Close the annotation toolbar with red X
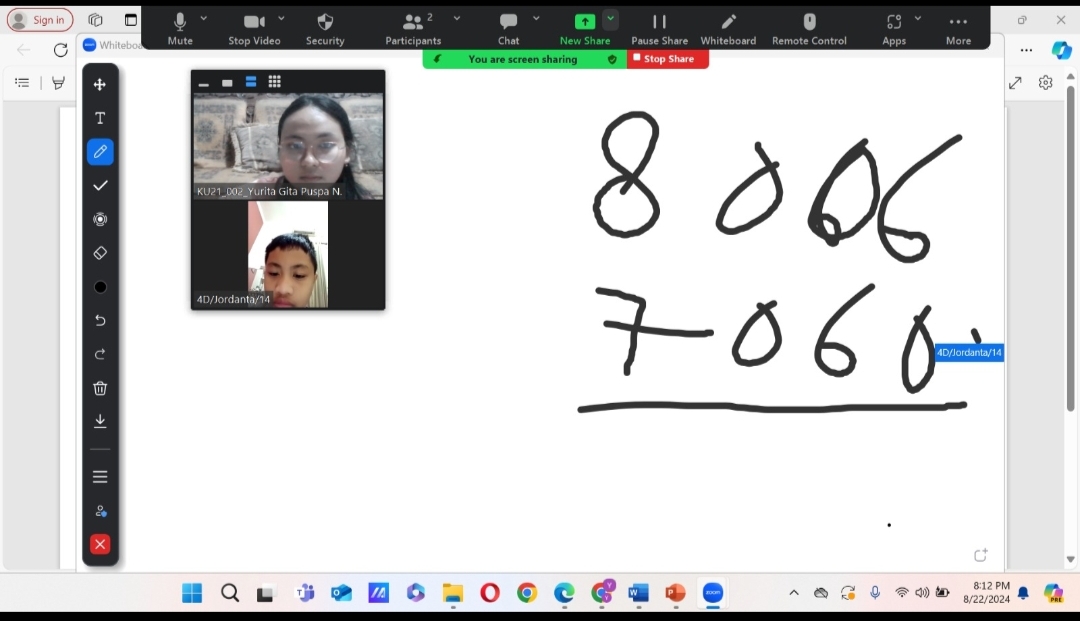This screenshot has height=621, width=1080. pyautogui.click(x=100, y=545)
